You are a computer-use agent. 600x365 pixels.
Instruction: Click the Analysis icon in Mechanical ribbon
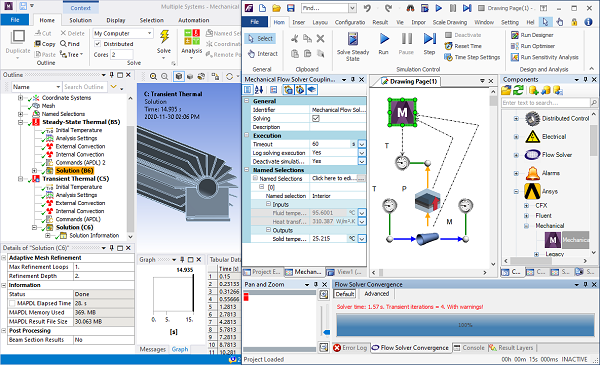tap(192, 37)
